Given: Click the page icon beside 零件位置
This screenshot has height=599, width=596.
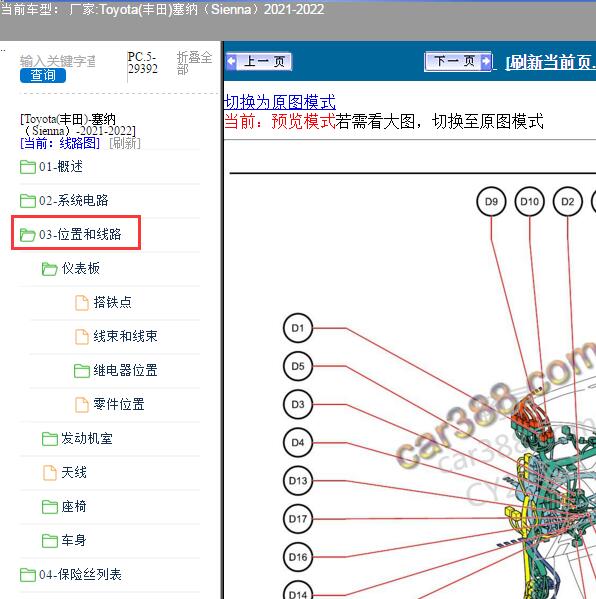Looking at the screenshot, I should [81, 405].
